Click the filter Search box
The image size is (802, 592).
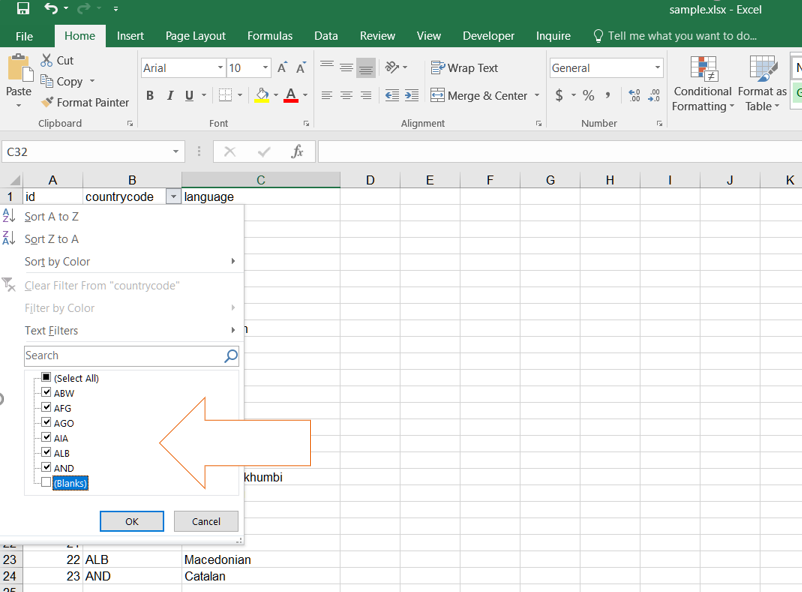tap(122, 356)
